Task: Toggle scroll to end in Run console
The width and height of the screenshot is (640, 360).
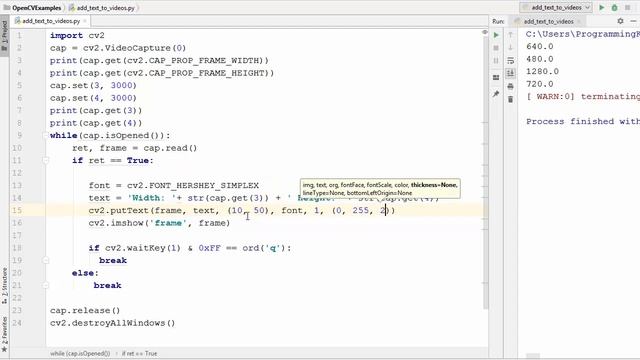Action: (x=510, y=73)
